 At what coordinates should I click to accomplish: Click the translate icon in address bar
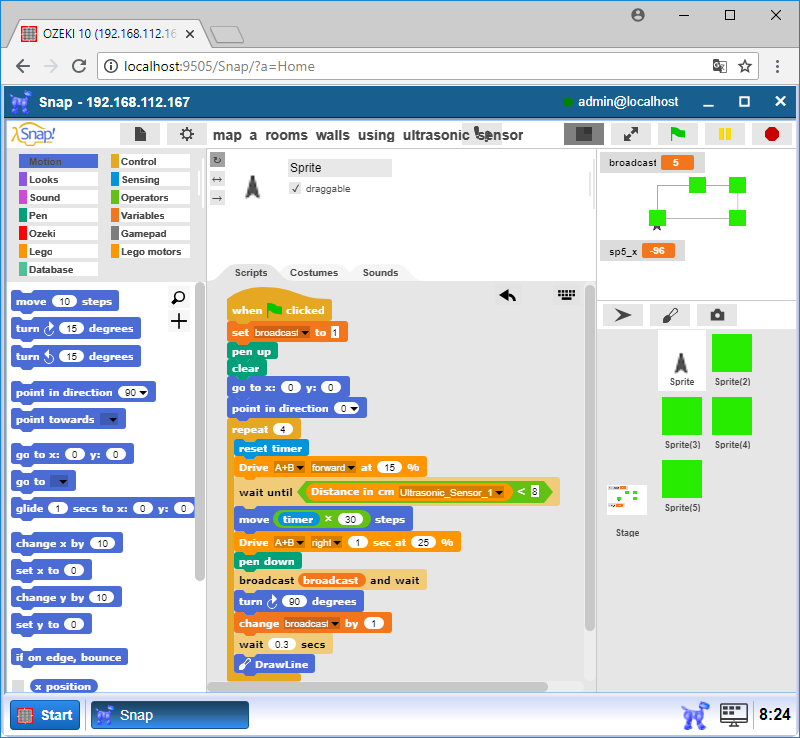pyautogui.click(x=719, y=66)
